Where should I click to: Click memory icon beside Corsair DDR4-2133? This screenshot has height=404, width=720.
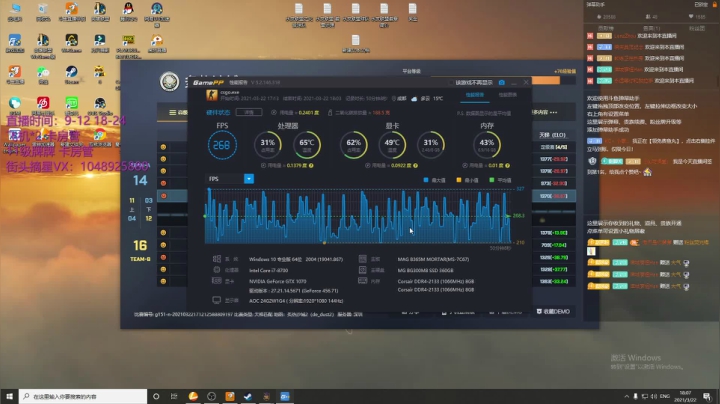pos(363,281)
